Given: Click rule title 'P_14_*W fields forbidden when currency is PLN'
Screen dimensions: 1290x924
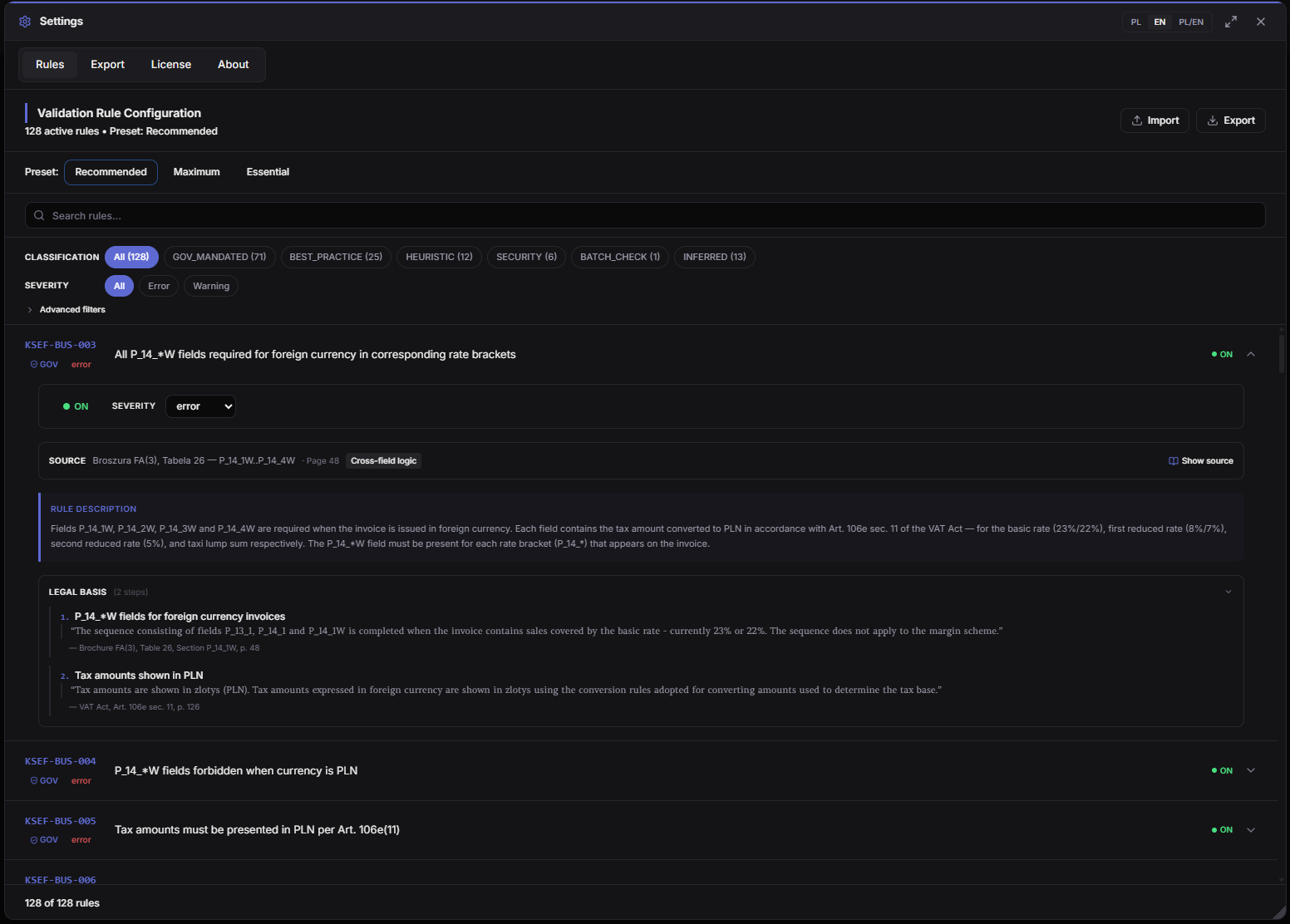Looking at the screenshot, I should tap(236, 771).
